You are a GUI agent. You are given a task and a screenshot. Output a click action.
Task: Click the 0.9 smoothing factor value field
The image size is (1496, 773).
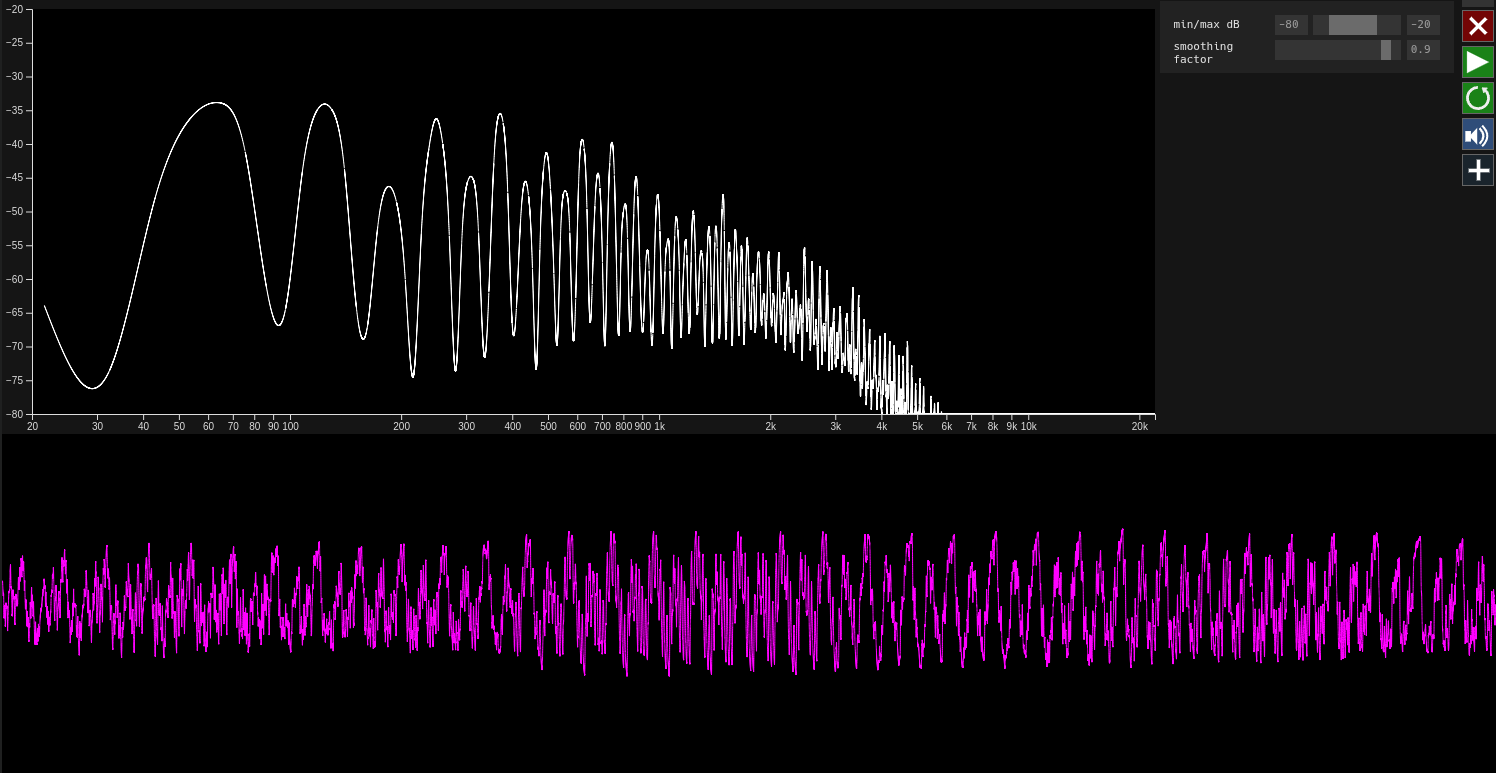click(1423, 50)
